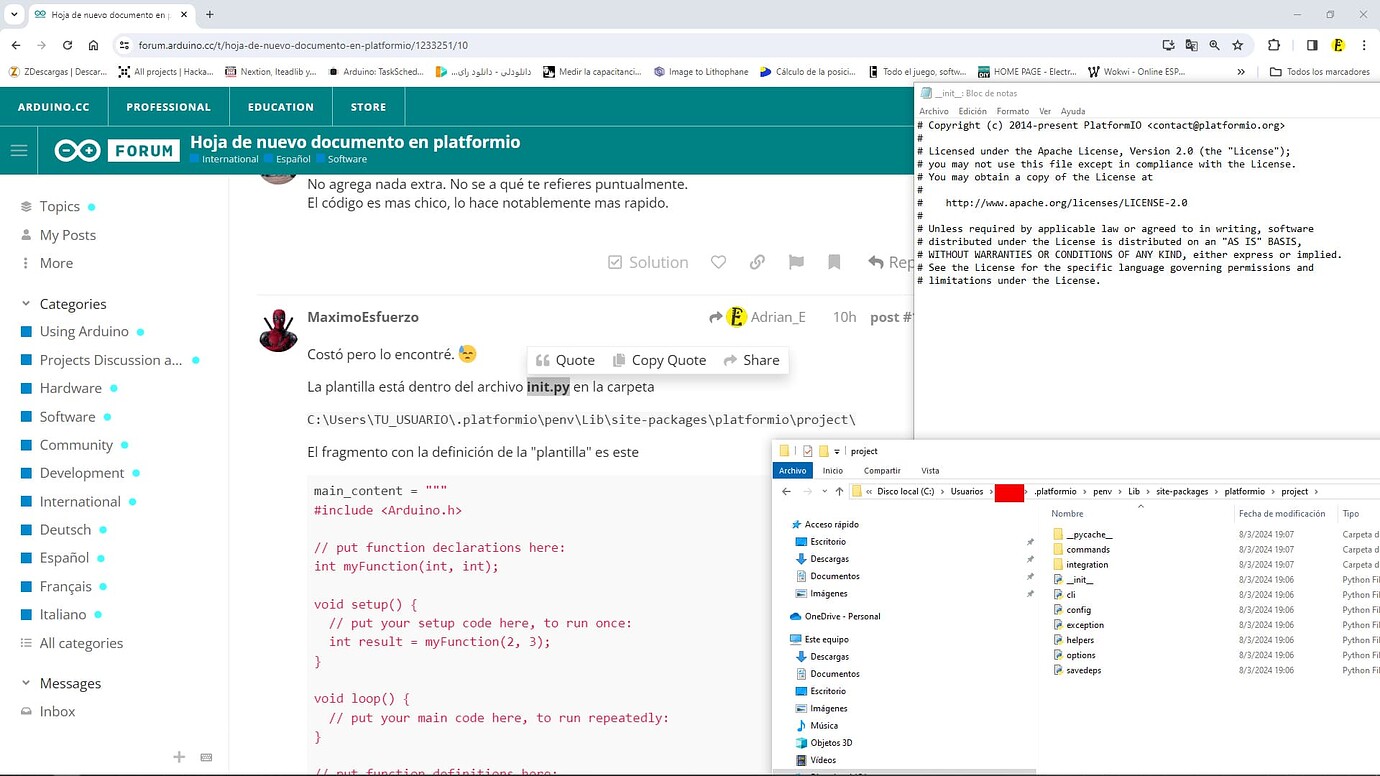Open Inbox from the left sidebar
The width and height of the screenshot is (1380, 776).
[57, 711]
